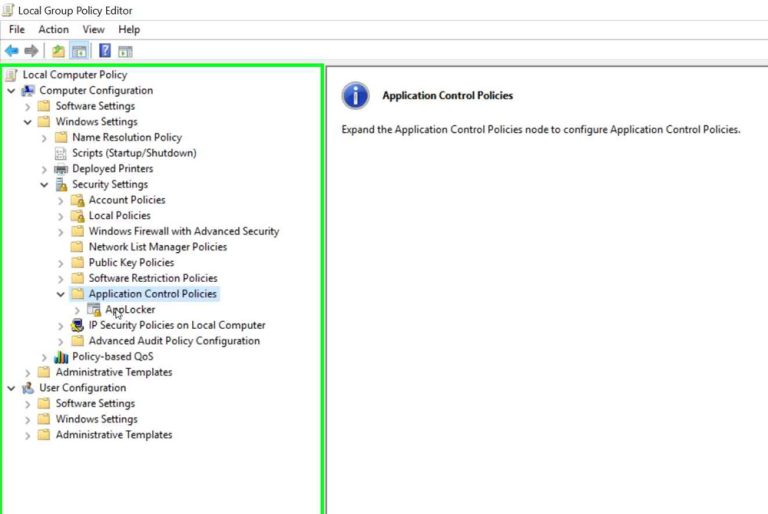Select Network List Manager Policies folder

click(157, 247)
